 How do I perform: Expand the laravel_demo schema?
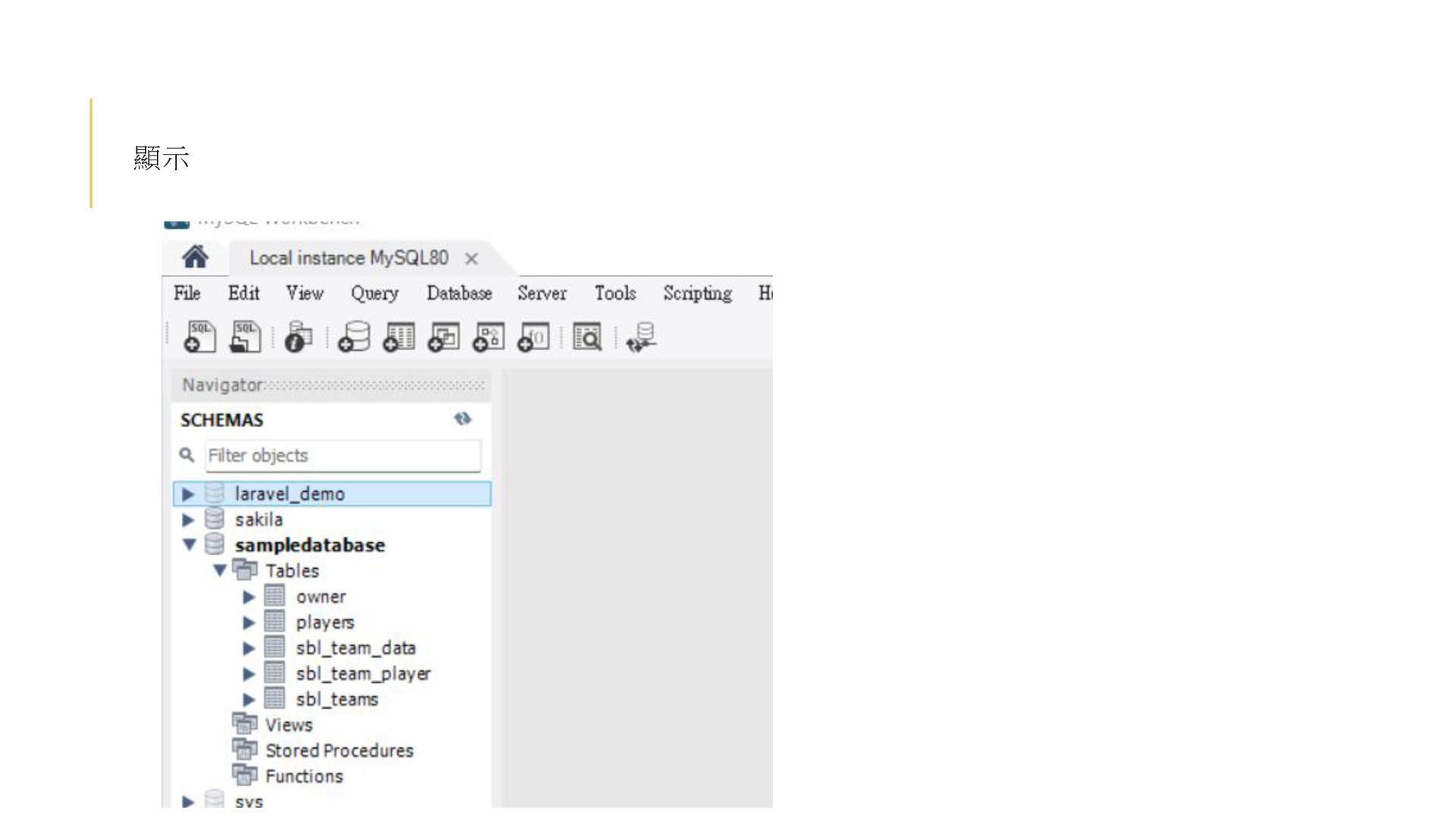point(188,494)
